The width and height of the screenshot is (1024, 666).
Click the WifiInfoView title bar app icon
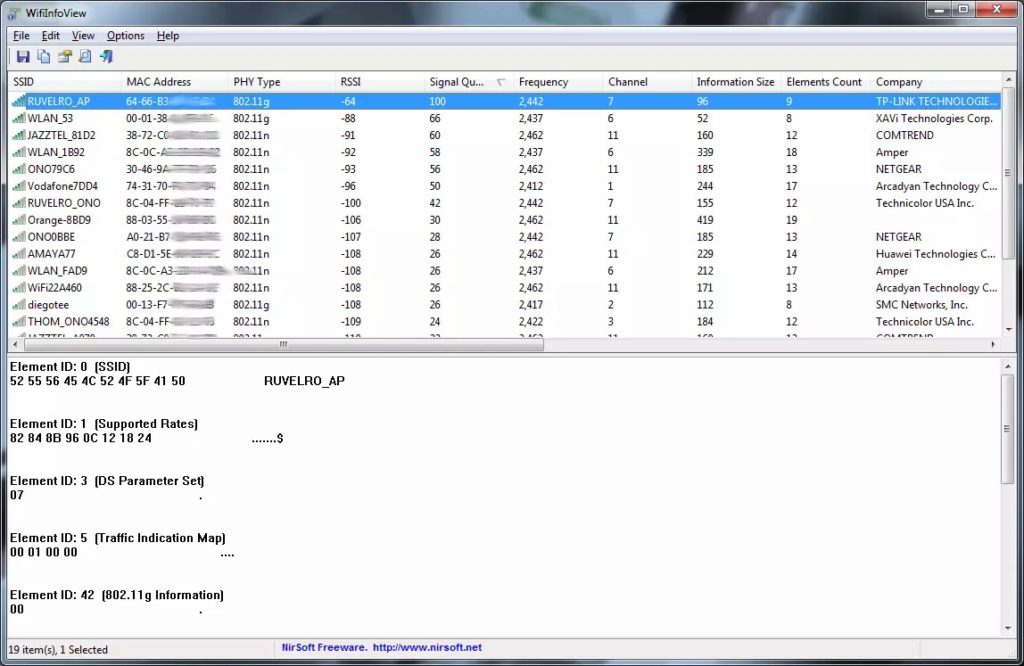(x=14, y=13)
